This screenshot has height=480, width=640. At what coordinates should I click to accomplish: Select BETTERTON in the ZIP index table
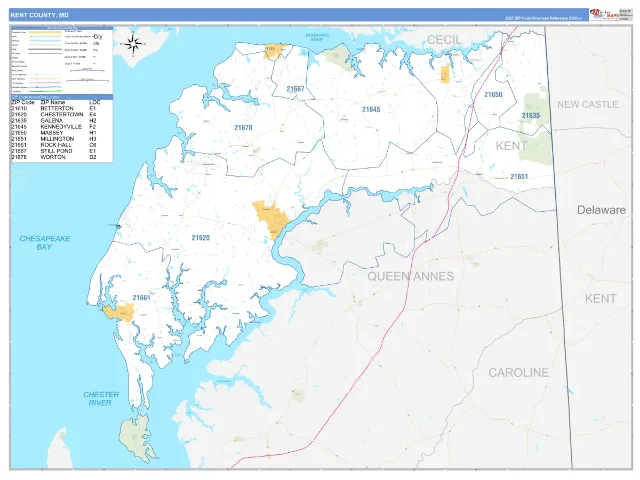pyautogui.click(x=57, y=109)
